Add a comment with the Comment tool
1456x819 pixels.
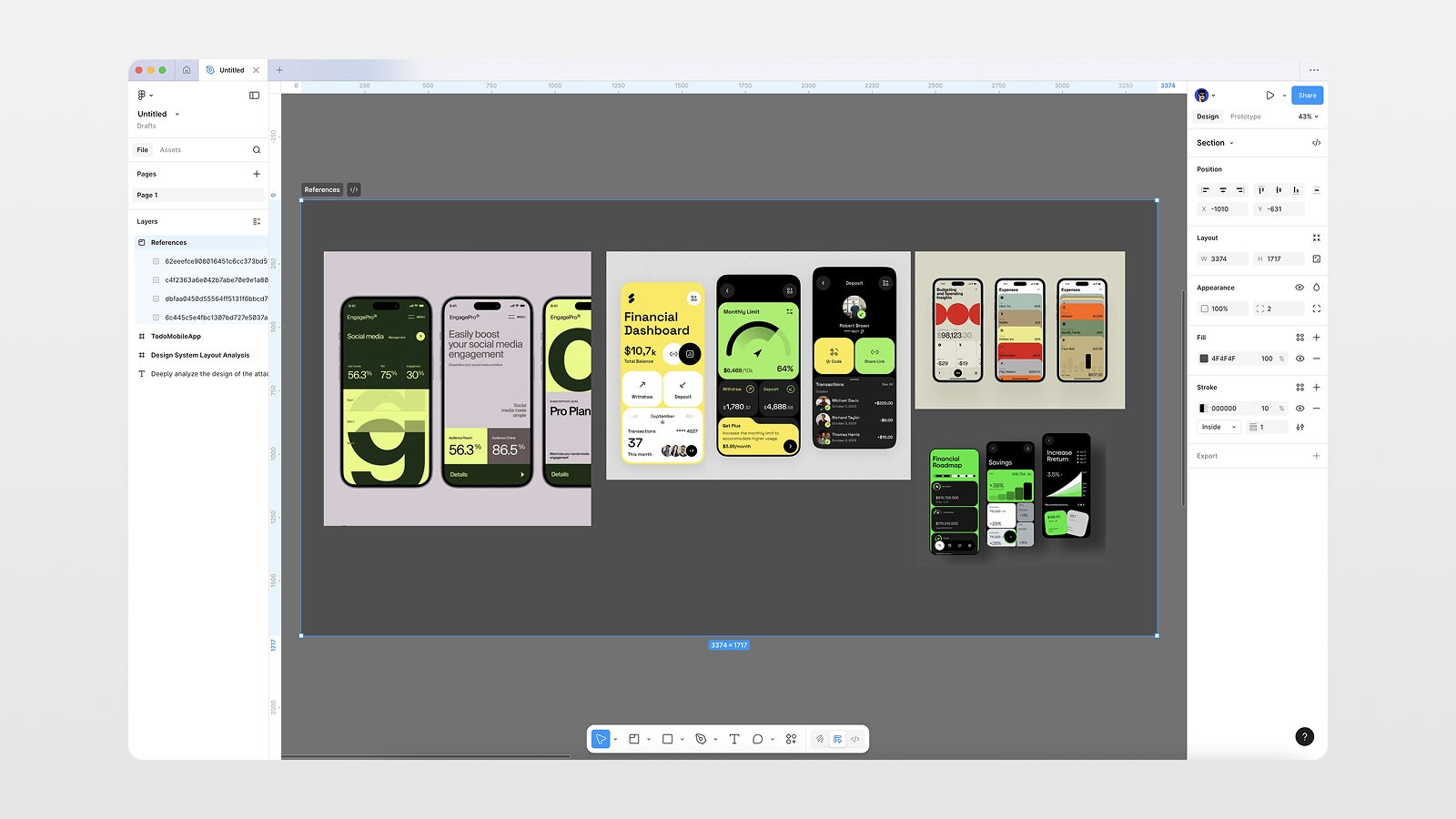click(x=758, y=739)
